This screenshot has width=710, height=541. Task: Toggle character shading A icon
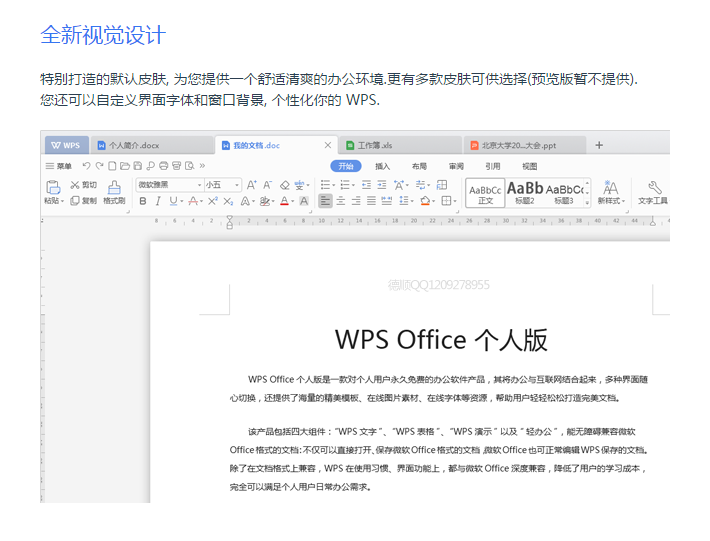[x=304, y=201]
